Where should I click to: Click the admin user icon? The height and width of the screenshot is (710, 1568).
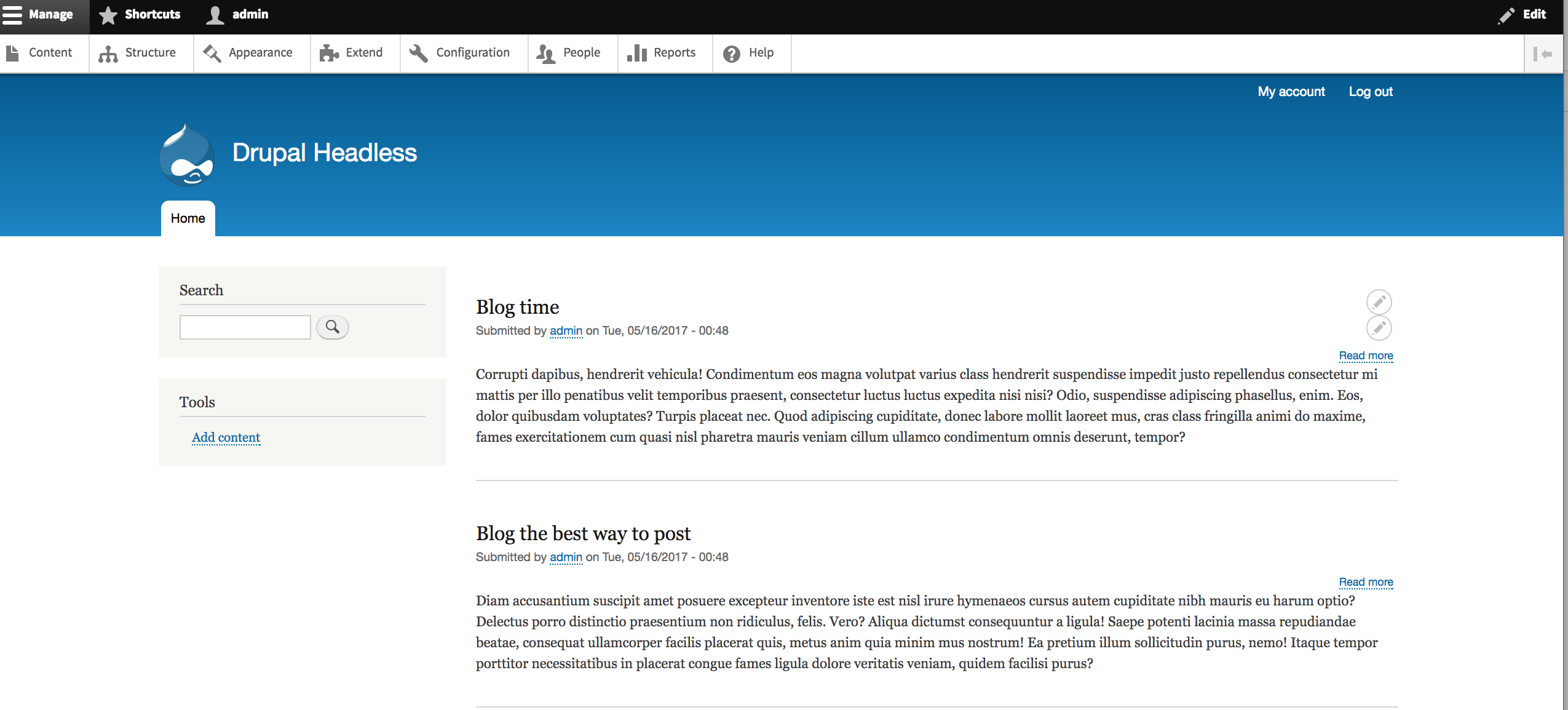tap(215, 14)
